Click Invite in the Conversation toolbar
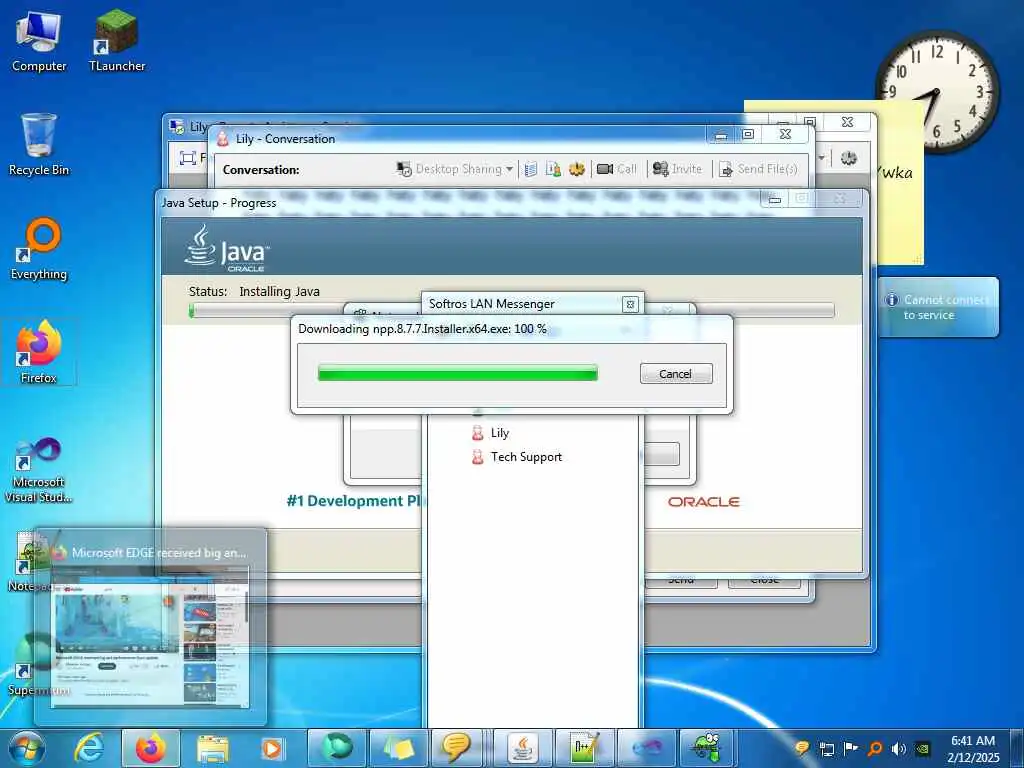This screenshot has width=1024, height=768. [677, 169]
